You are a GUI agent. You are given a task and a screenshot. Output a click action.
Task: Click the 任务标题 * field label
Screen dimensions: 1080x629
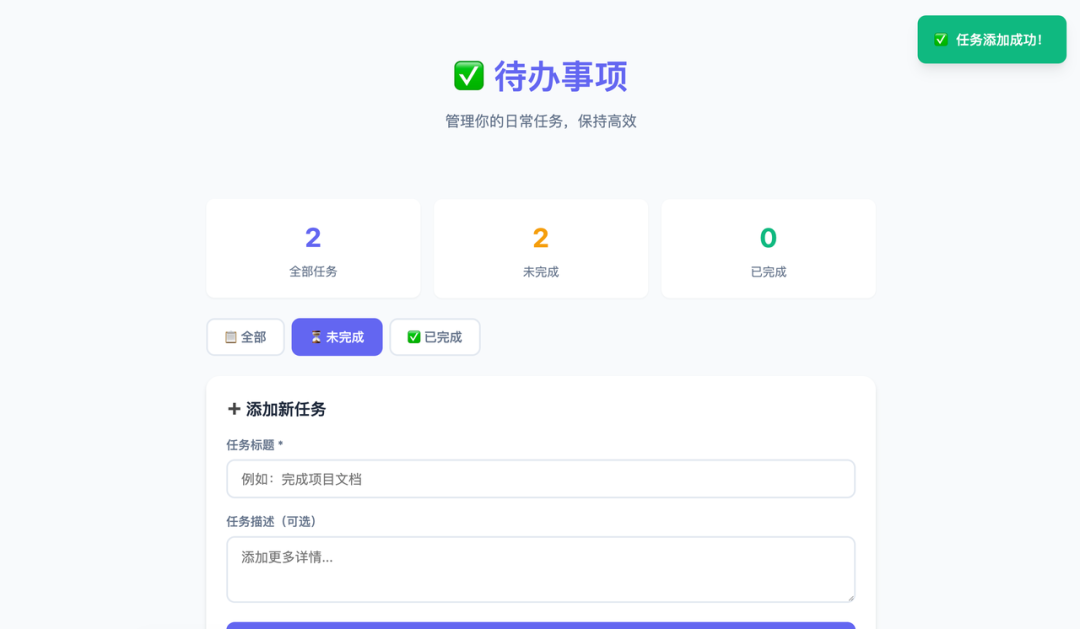coord(255,445)
